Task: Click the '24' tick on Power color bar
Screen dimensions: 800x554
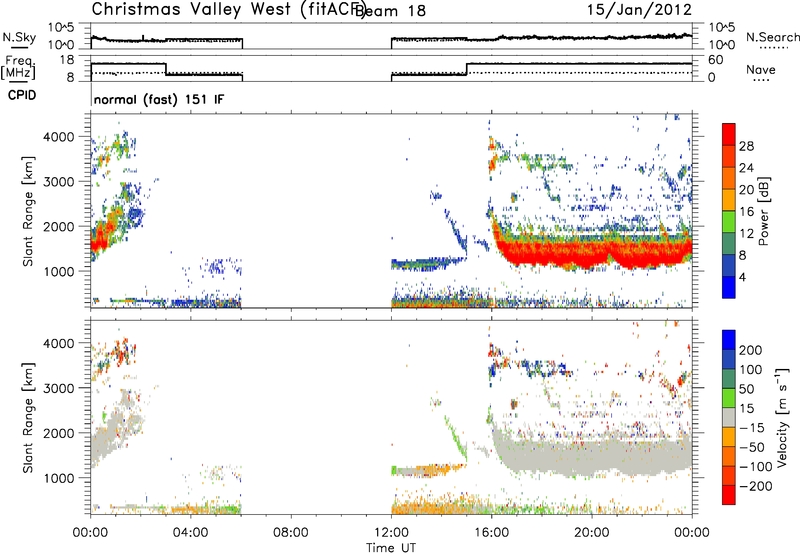Action: tap(746, 168)
